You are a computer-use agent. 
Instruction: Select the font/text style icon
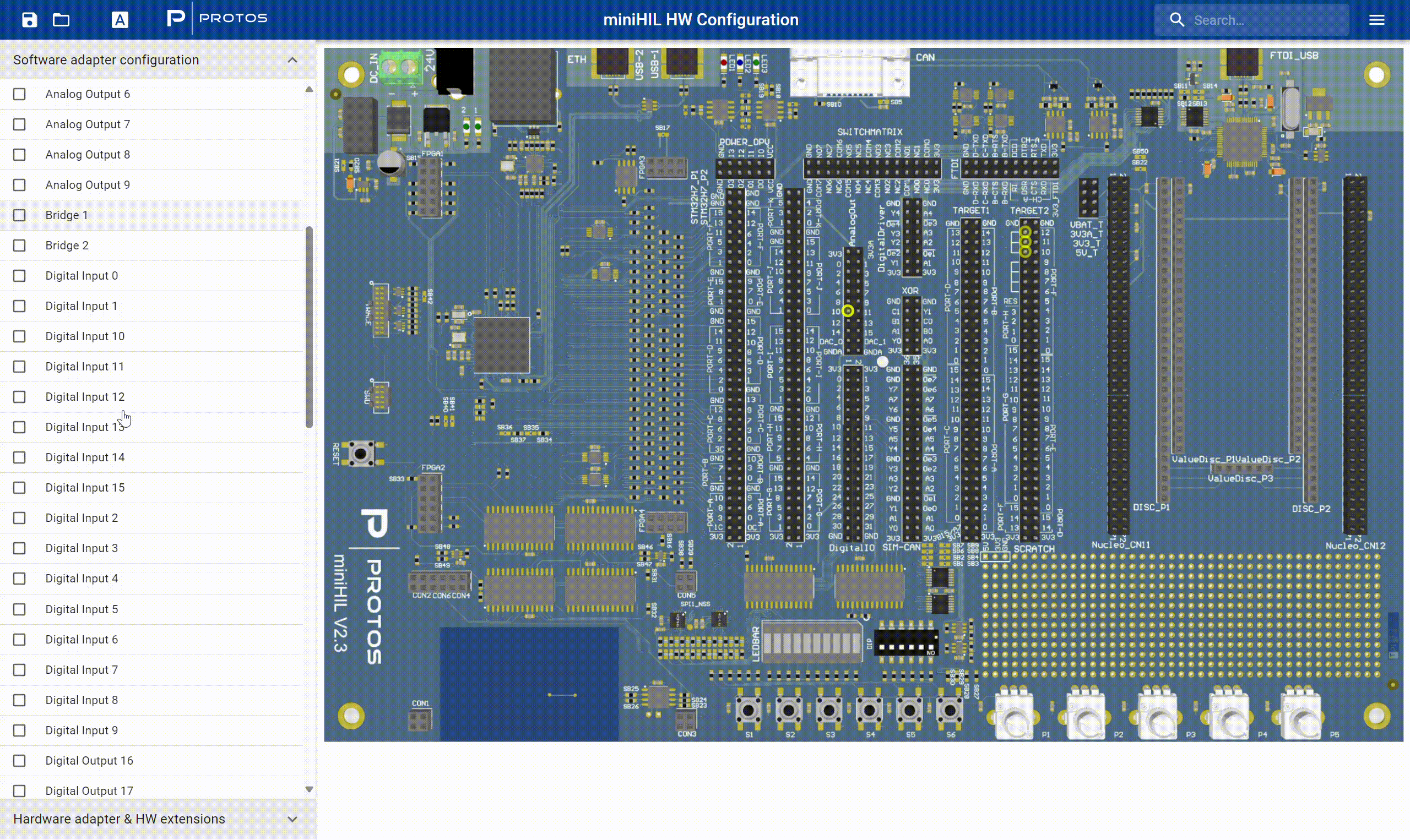tap(119, 19)
